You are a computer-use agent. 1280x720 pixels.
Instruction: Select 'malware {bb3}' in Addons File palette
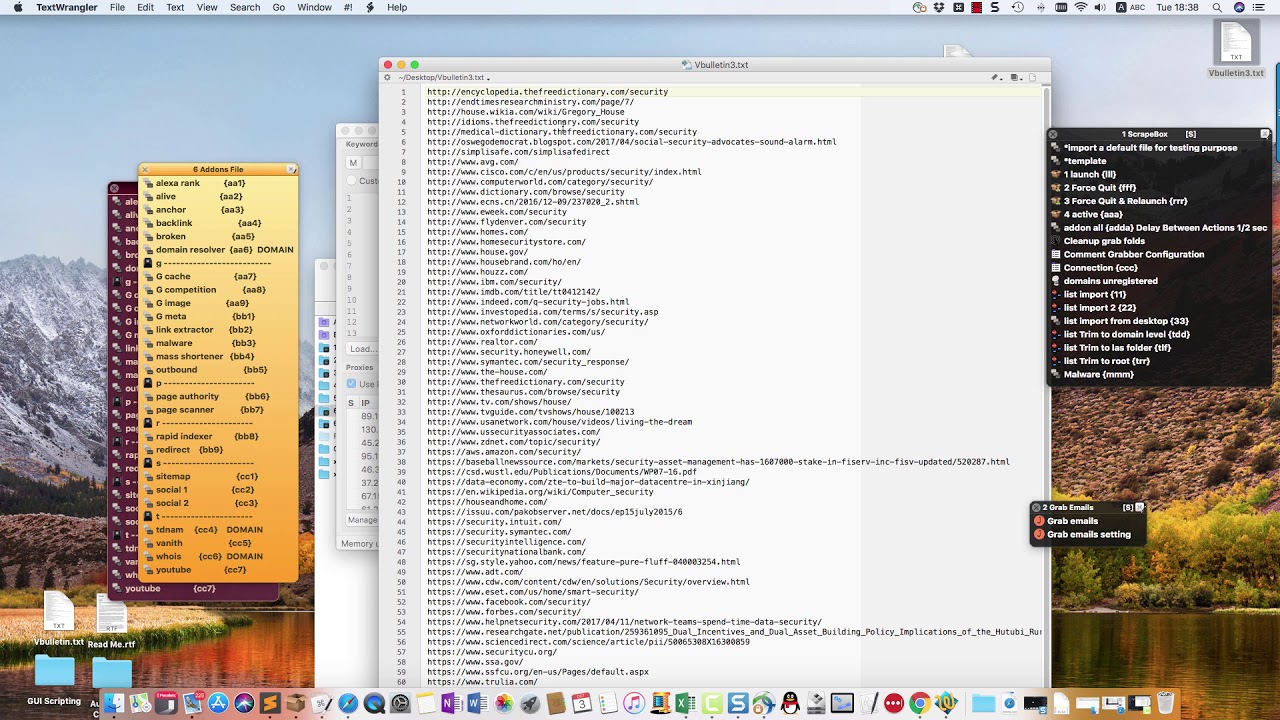click(x=205, y=343)
